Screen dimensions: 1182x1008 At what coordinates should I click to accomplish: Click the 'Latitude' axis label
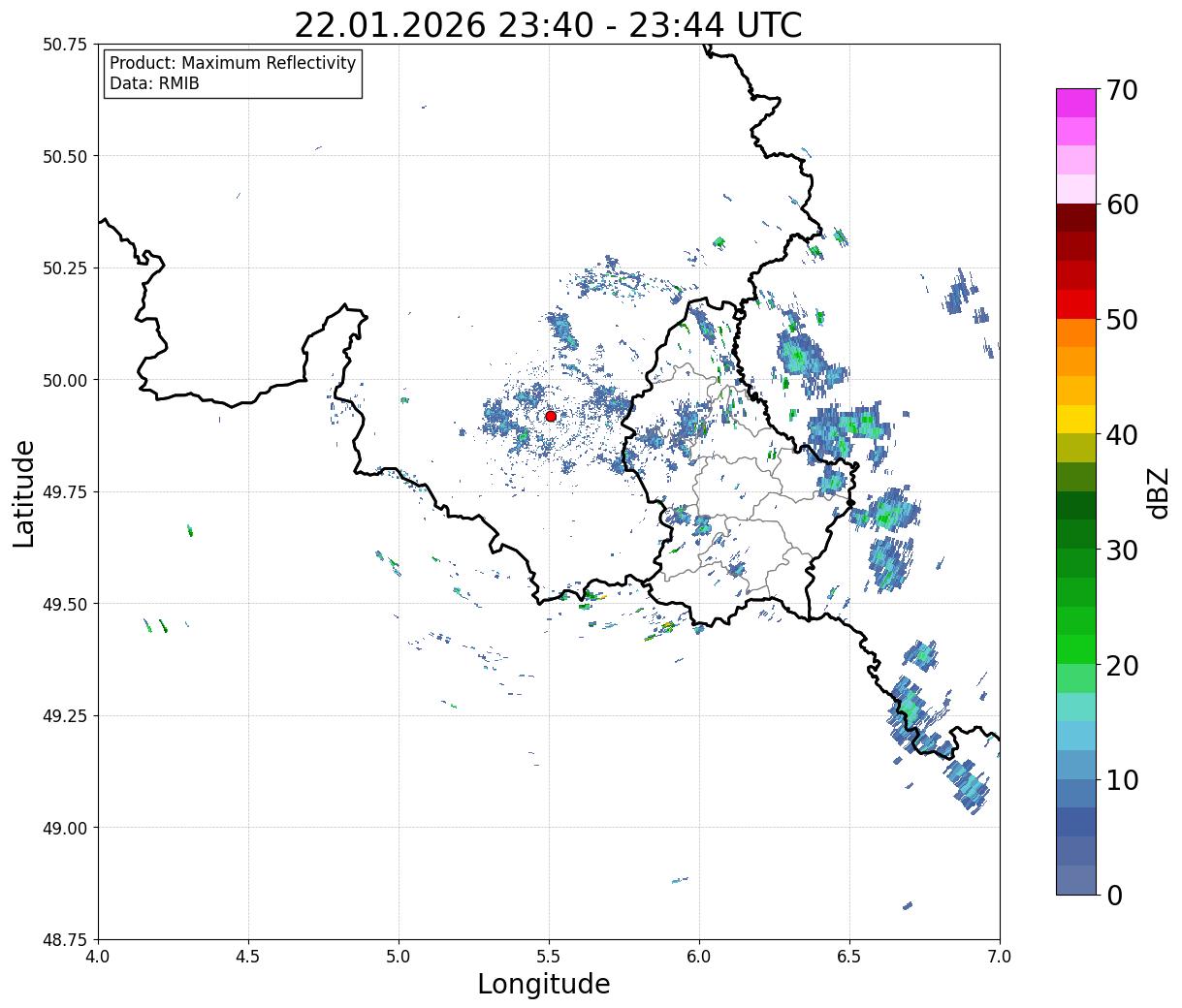[24, 493]
